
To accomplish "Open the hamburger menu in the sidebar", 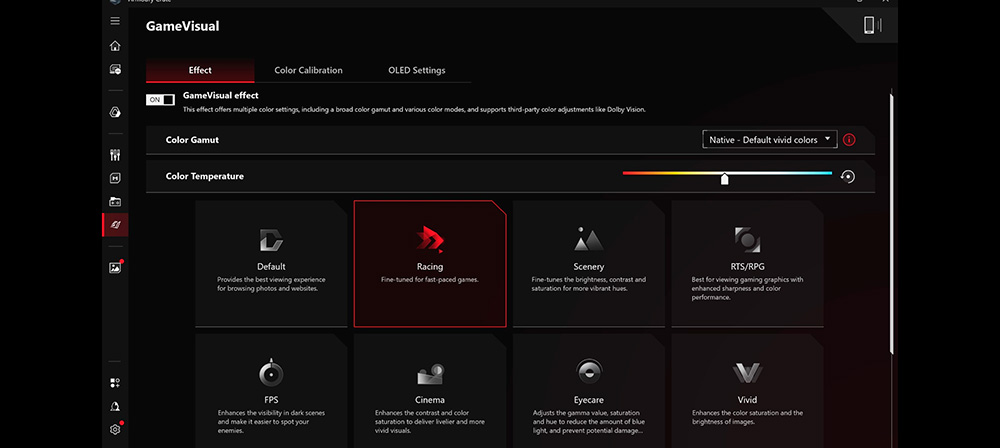I will click(x=115, y=21).
